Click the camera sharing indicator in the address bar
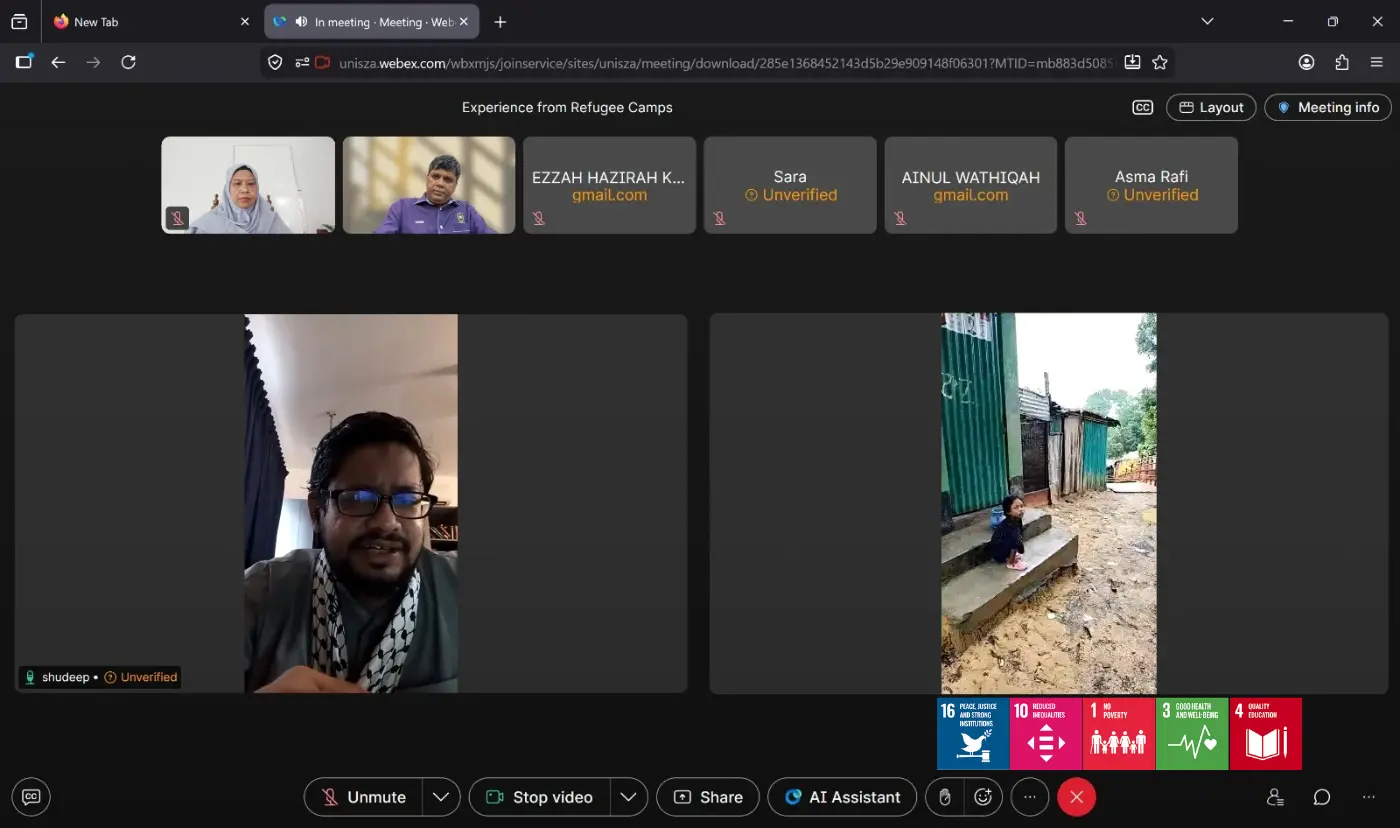Image resolution: width=1400 pixels, height=828 pixels. tap(322, 62)
